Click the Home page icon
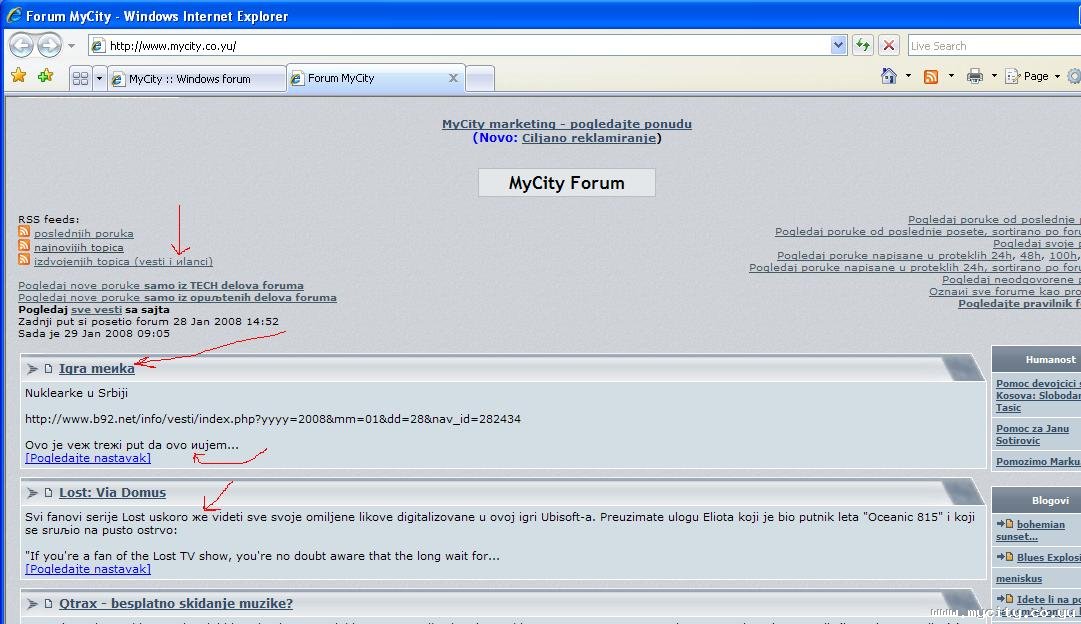Screen dimensions: 1081x624 (889, 76)
